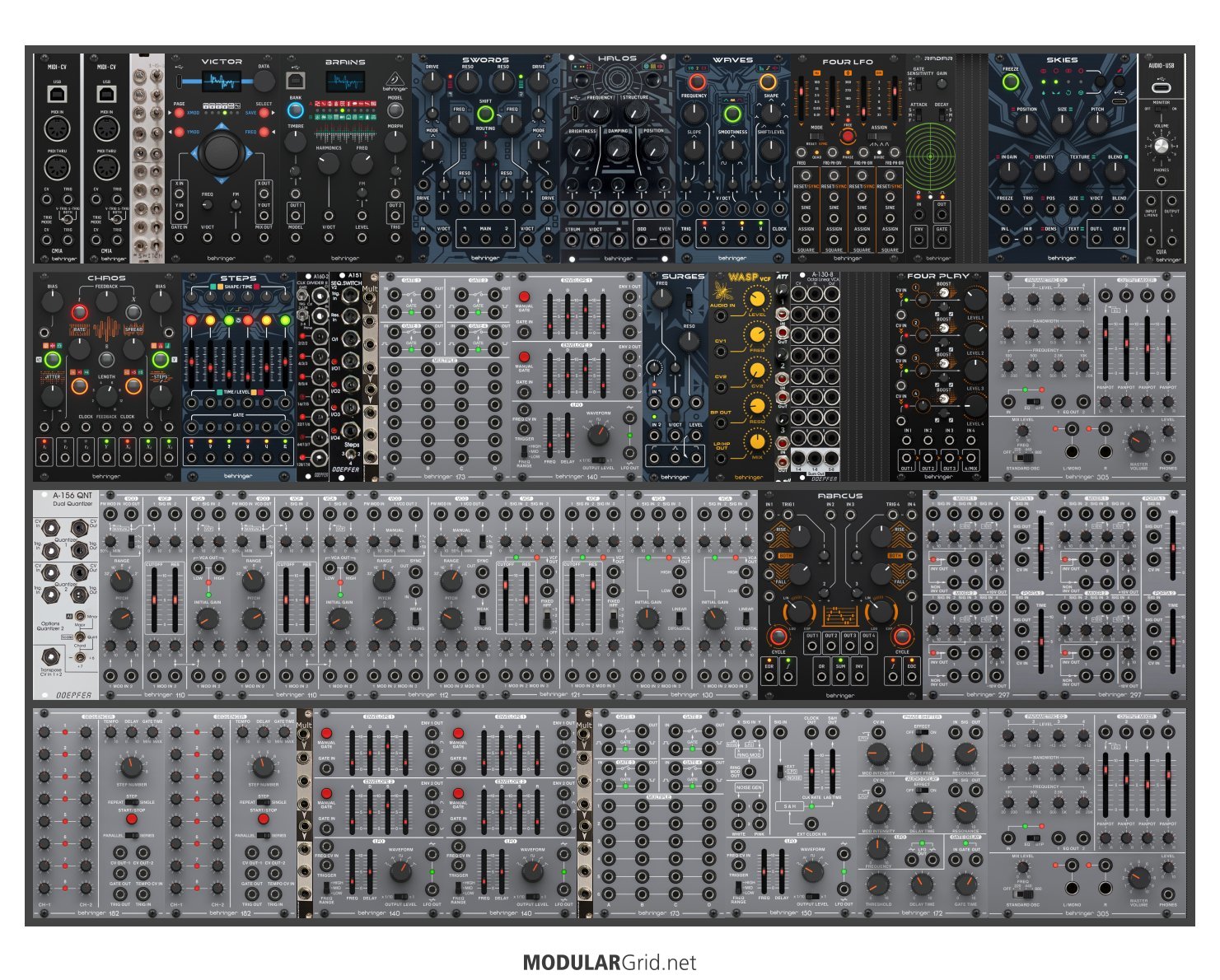Select the GATE IN jack on Victor
The width and height of the screenshot is (1220, 980).
tap(179, 237)
